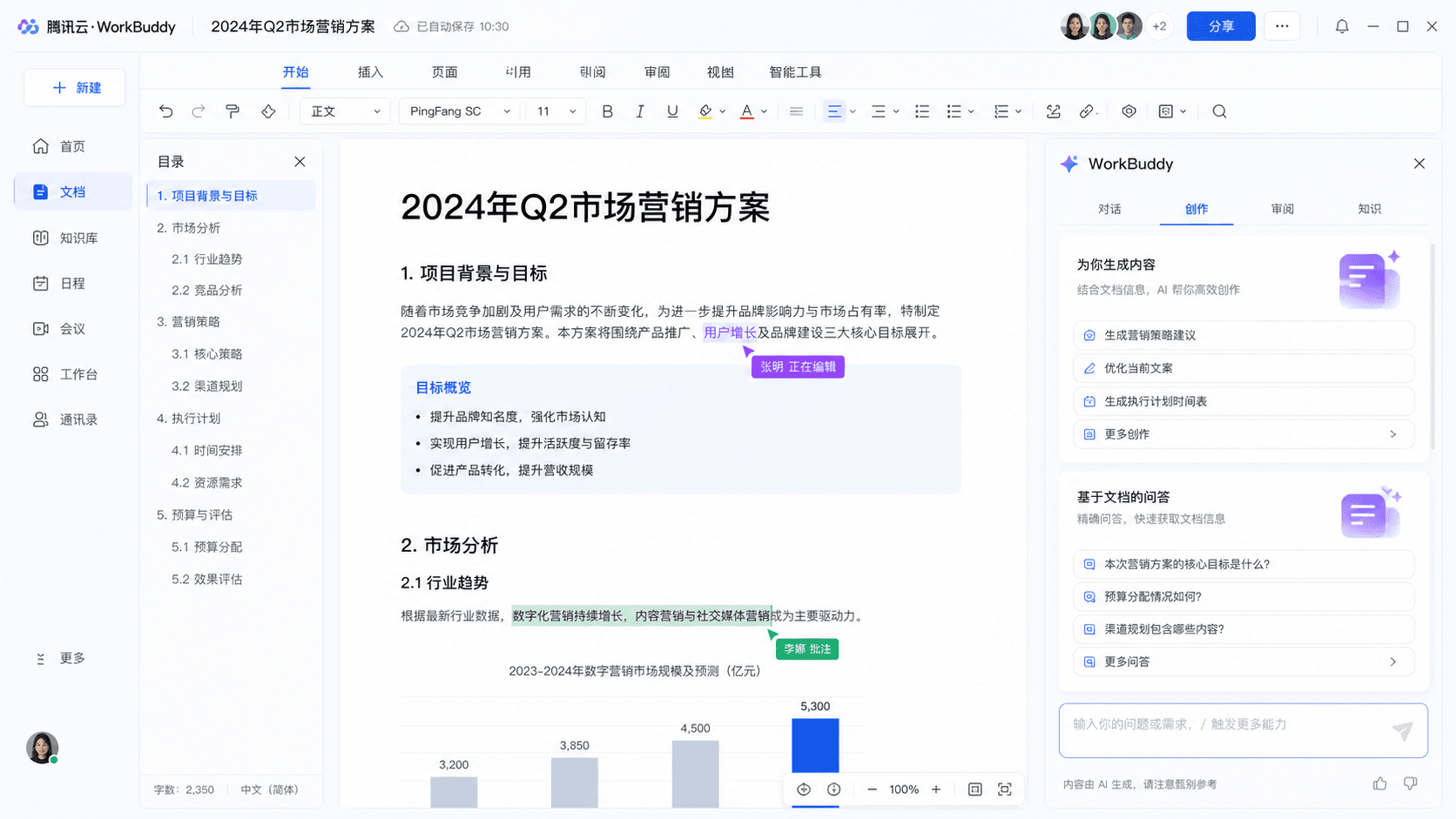Open the numbered list dropdown arrow
The image size is (1456, 819).
(971, 111)
